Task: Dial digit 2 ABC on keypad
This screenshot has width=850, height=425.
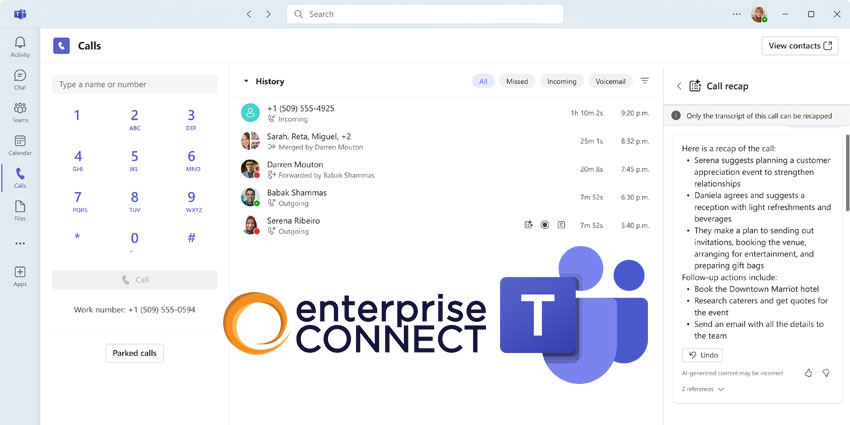Action: [x=134, y=119]
